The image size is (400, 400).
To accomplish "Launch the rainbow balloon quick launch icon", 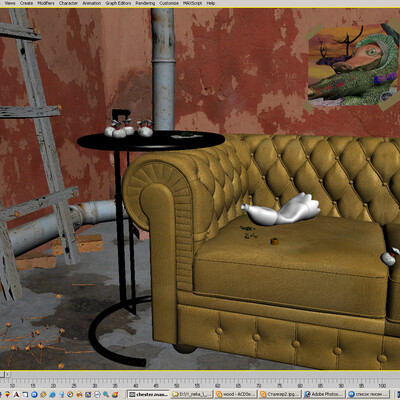I will tap(7, 394).
